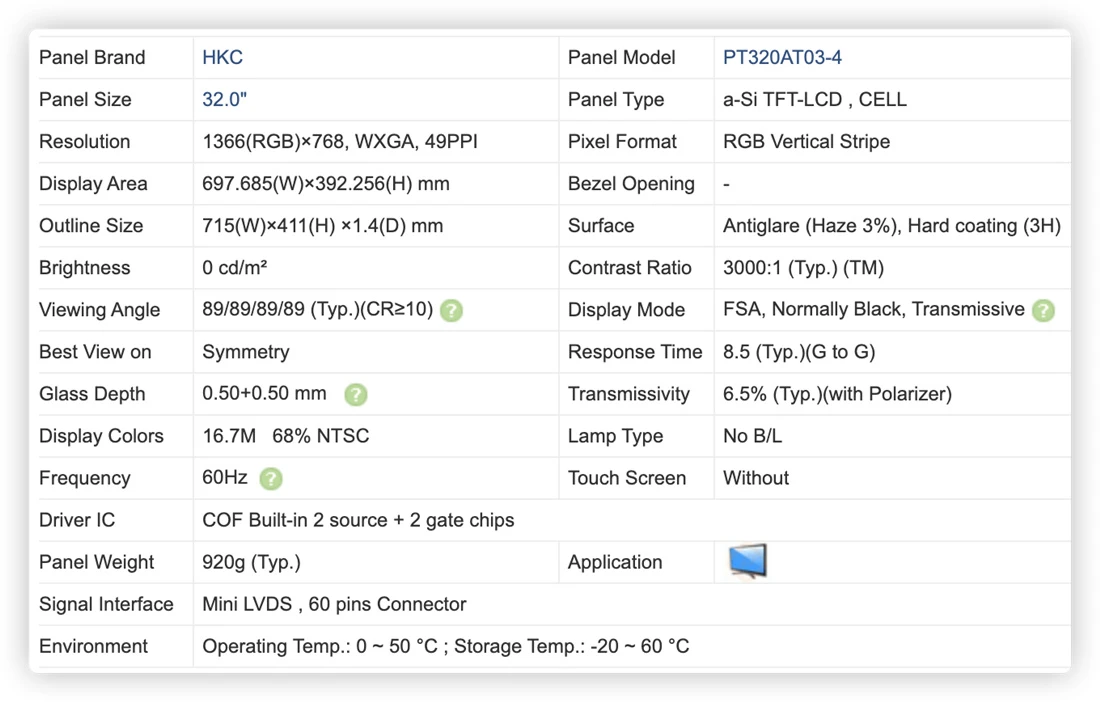Click the Lamp Type label
1100x702 pixels.
[615, 436]
